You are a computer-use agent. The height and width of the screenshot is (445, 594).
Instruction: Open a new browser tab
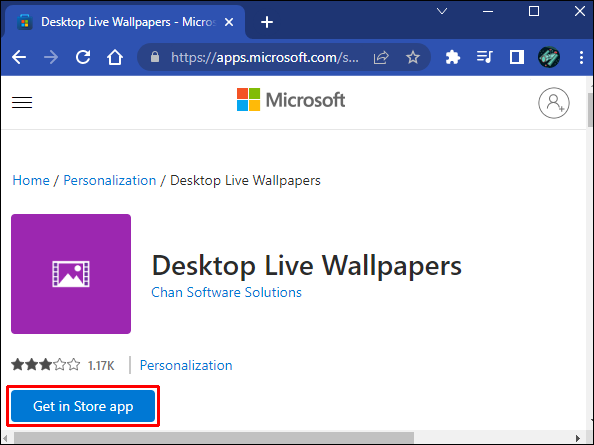coord(267,22)
